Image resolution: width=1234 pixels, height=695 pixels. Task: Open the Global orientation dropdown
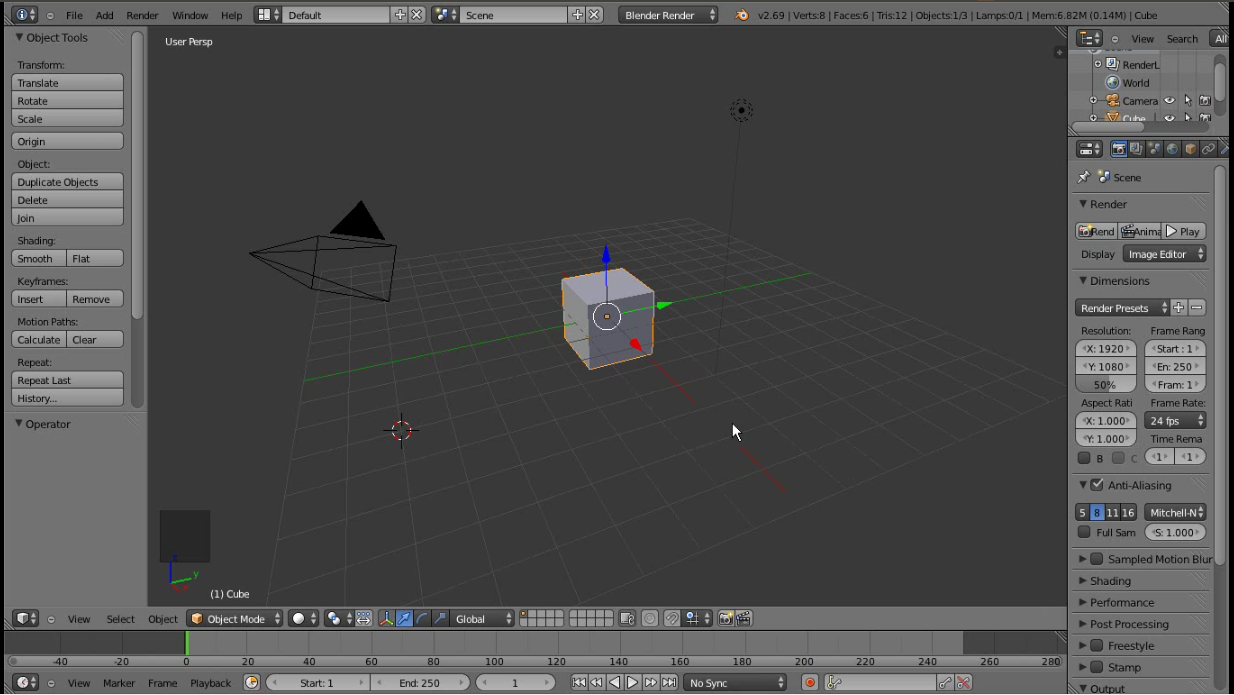pos(483,619)
